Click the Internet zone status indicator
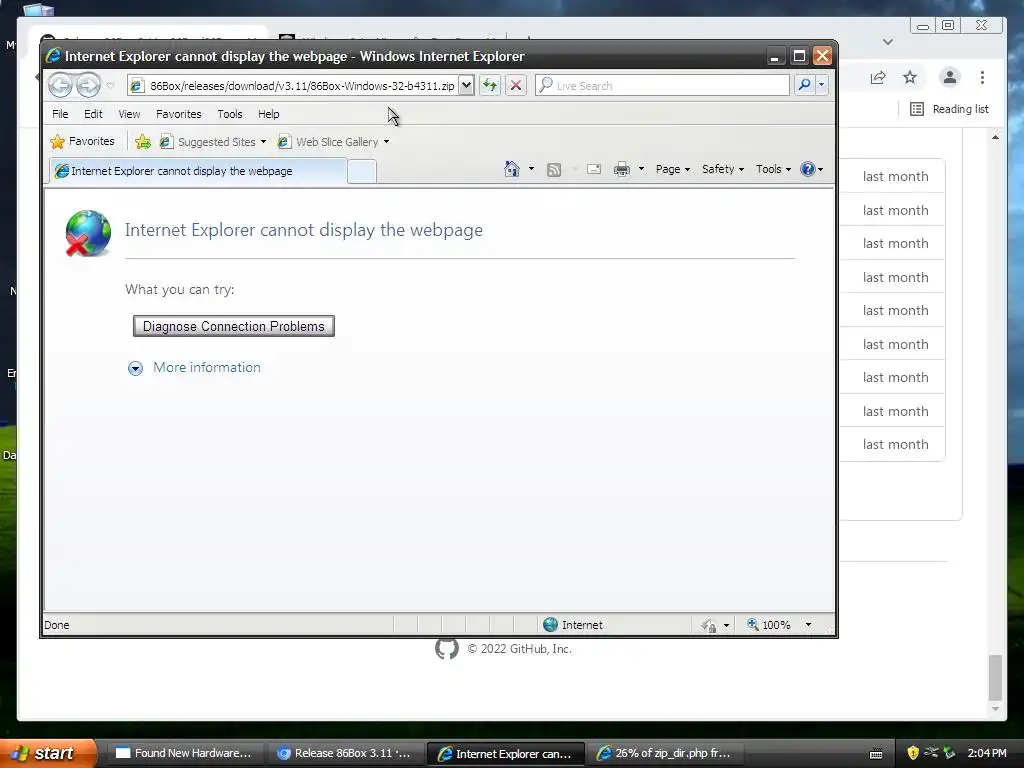1024x768 pixels. pos(573,625)
